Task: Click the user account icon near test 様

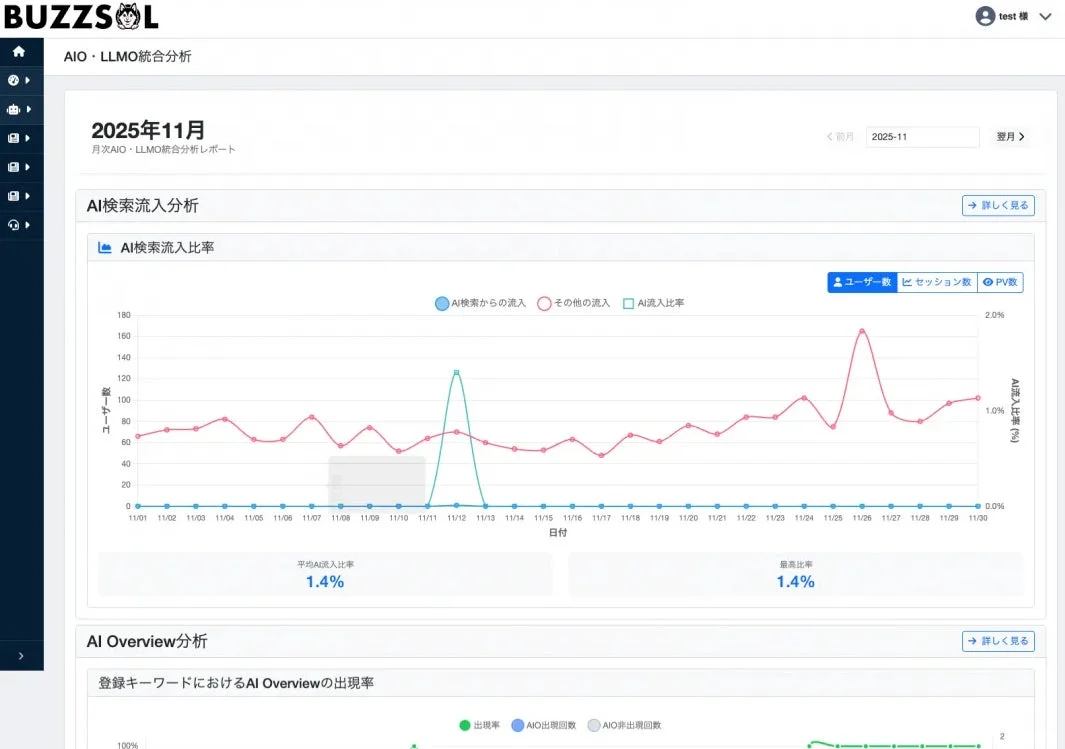Action: (x=984, y=16)
